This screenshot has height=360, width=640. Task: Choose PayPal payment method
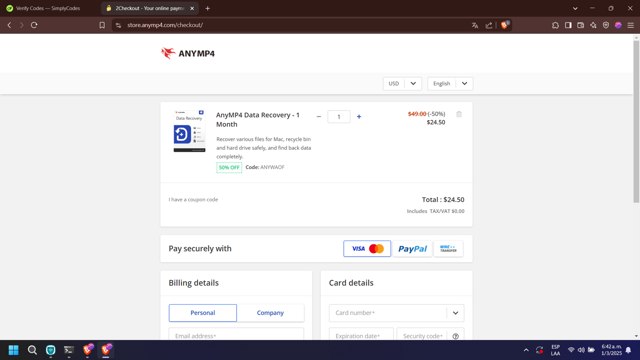pyautogui.click(x=412, y=249)
